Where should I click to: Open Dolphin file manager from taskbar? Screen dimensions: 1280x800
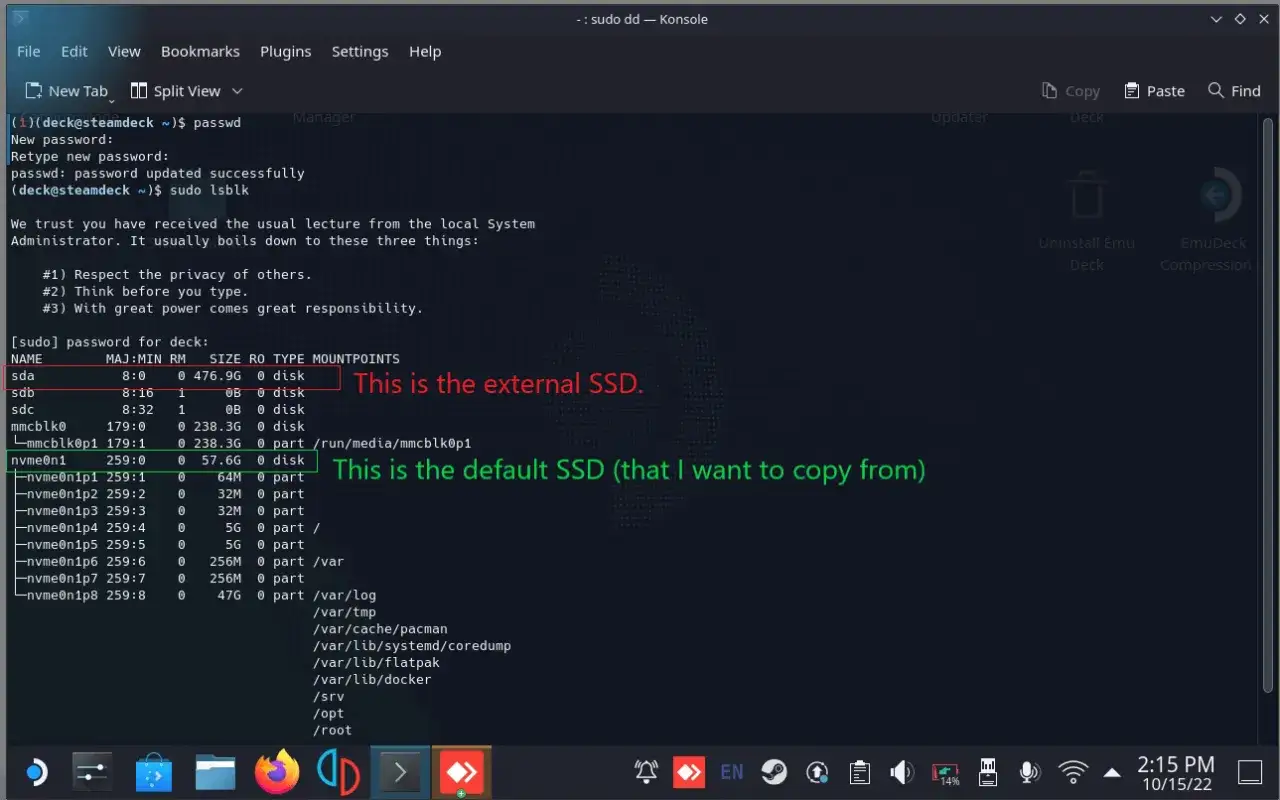pyautogui.click(x=214, y=771)
